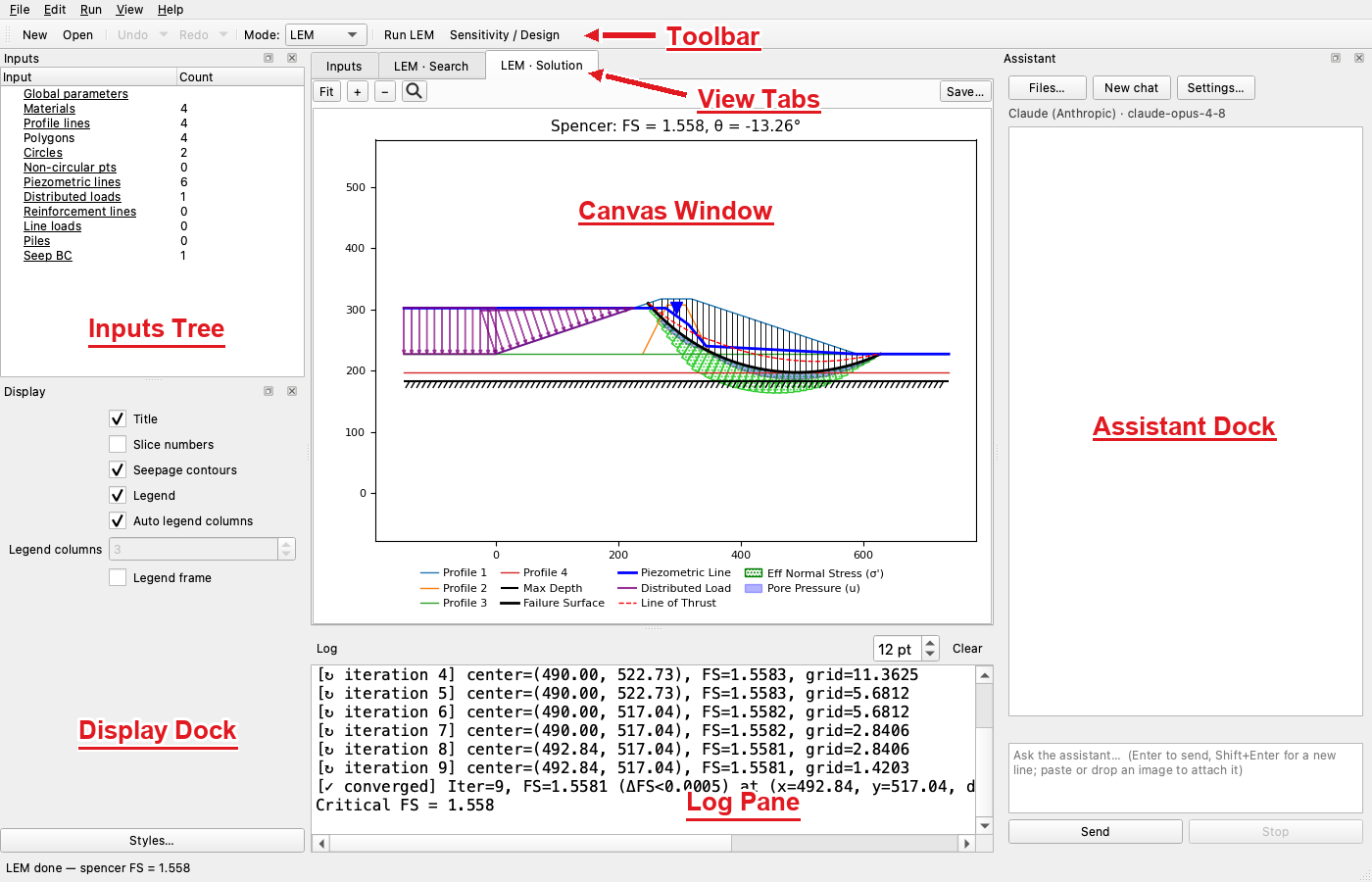The height and width of the screenshot is (882, 1372).
Task: Open Profile lines in Inputs tree
Action: pos(57,123)
